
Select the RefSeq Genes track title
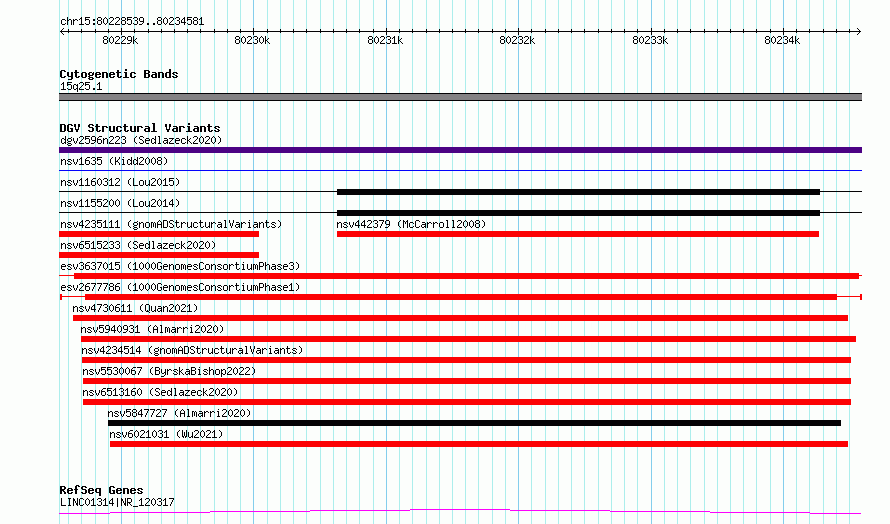coord(101,490)
